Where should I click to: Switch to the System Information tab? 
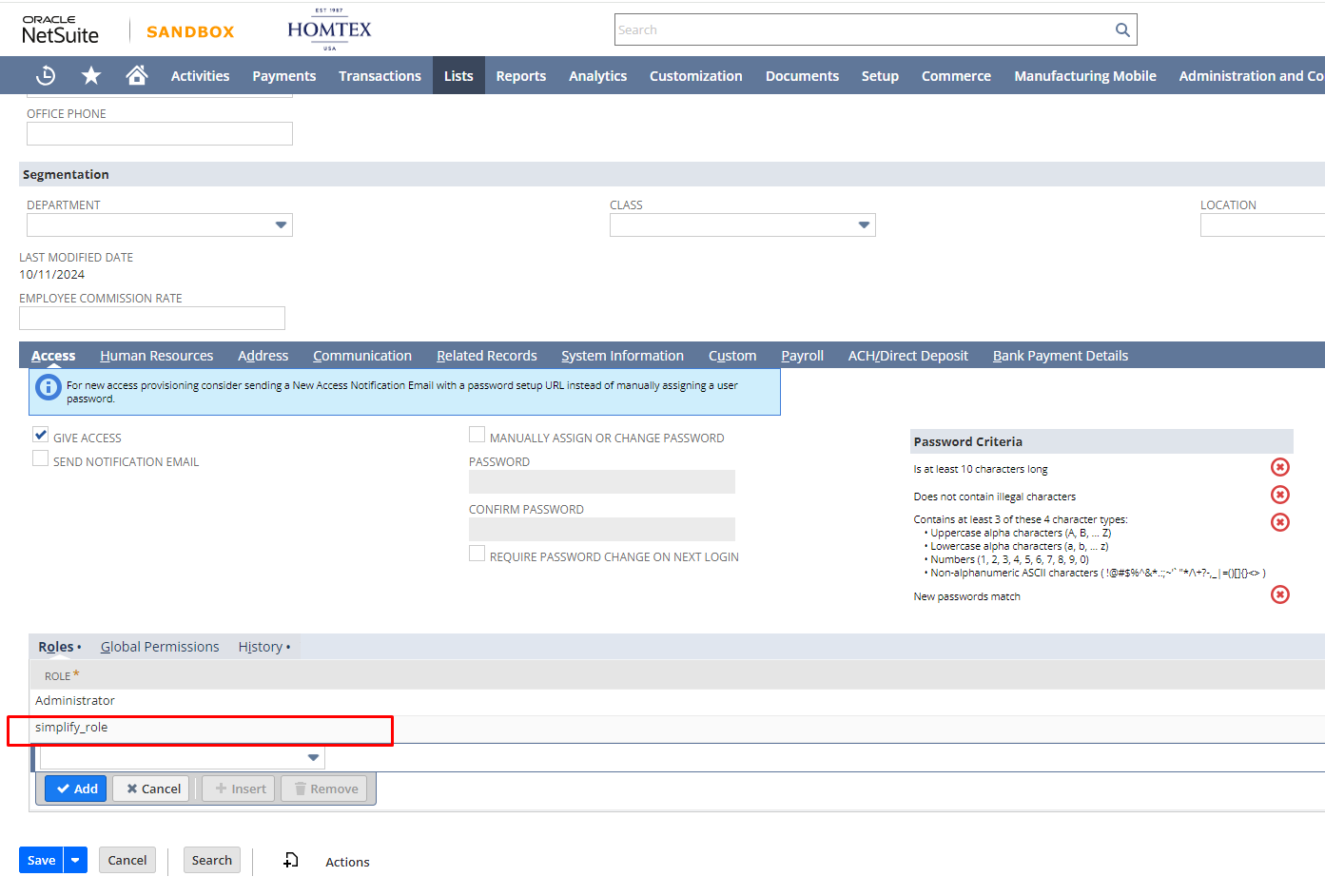coord(622,356)
